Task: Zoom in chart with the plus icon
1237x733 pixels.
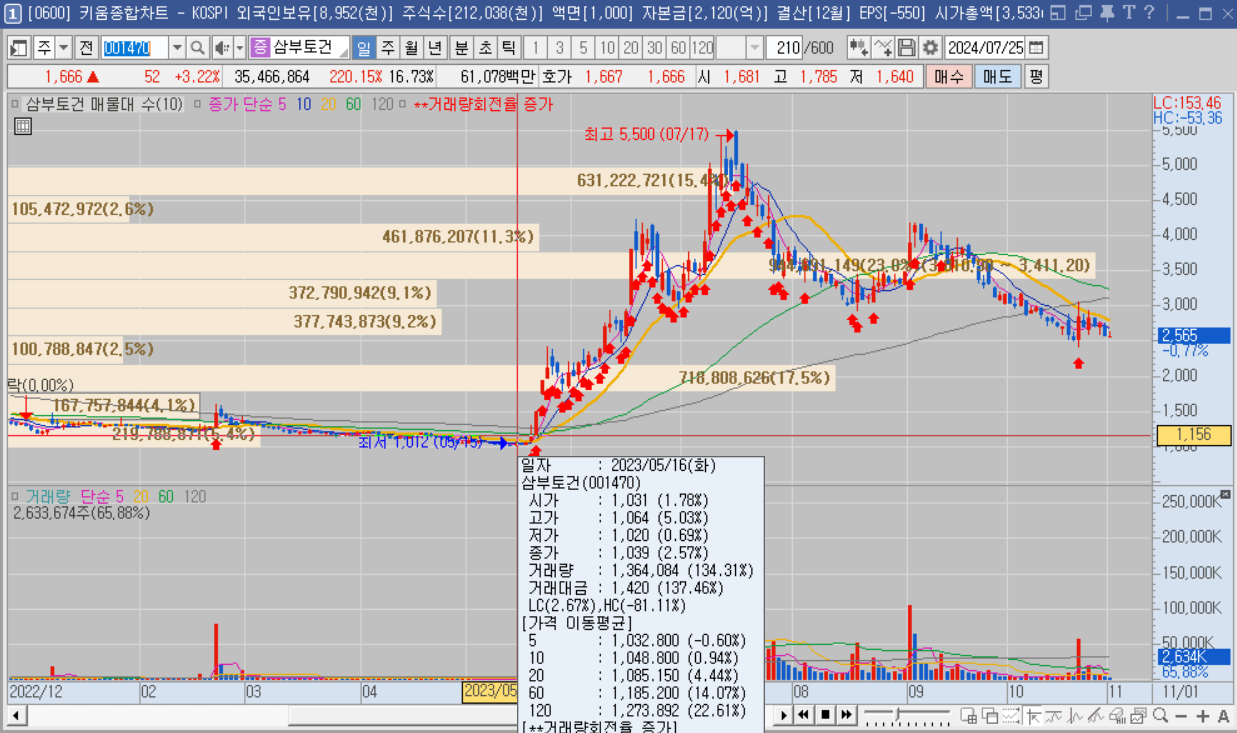Action: pyautogui.click(x=1203, y=716)
